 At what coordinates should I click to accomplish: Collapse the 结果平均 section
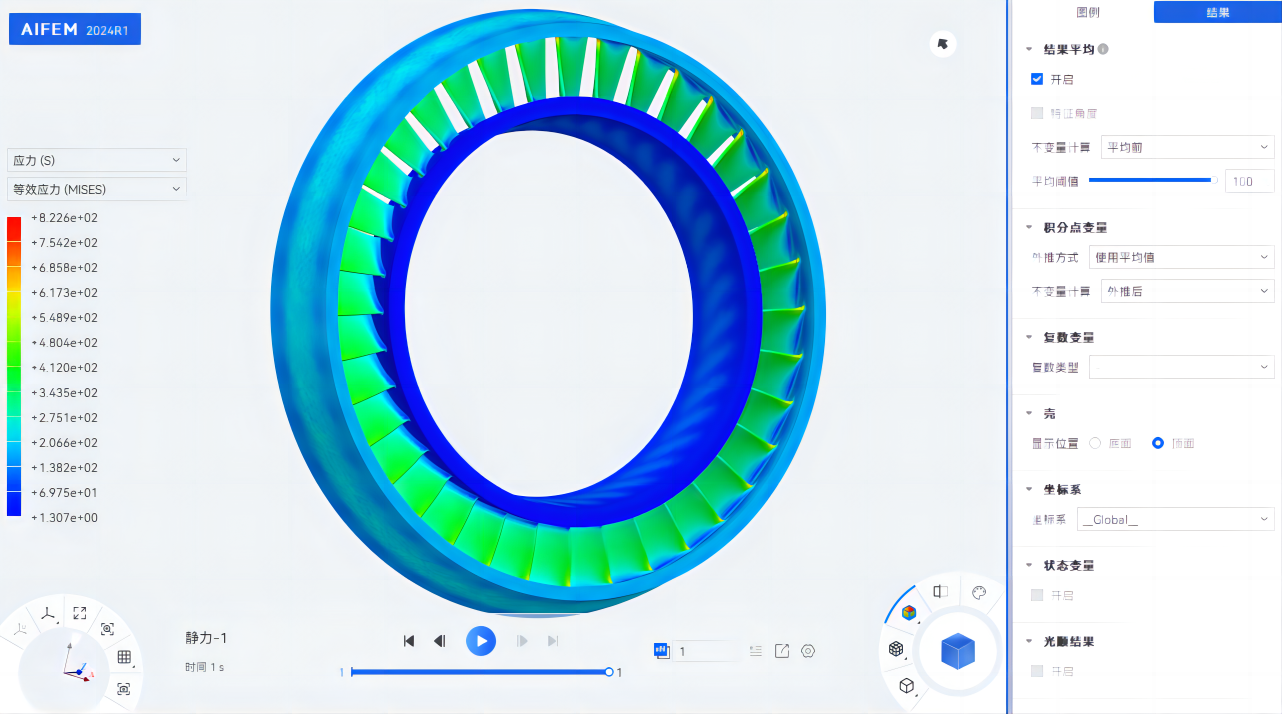1029,49
